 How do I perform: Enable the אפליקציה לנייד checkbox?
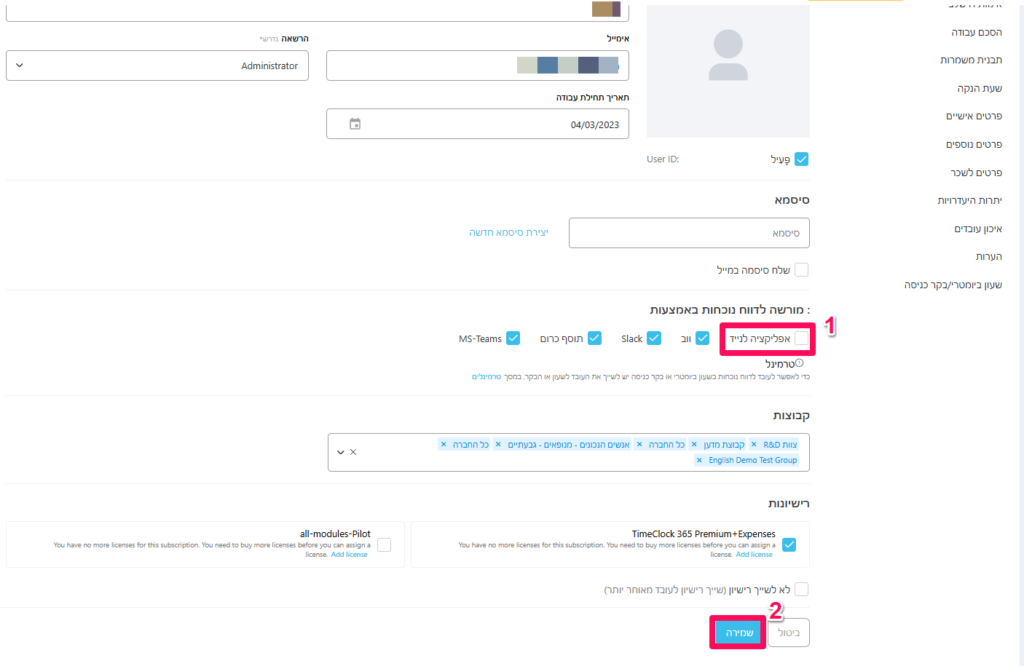click(801, 339)
